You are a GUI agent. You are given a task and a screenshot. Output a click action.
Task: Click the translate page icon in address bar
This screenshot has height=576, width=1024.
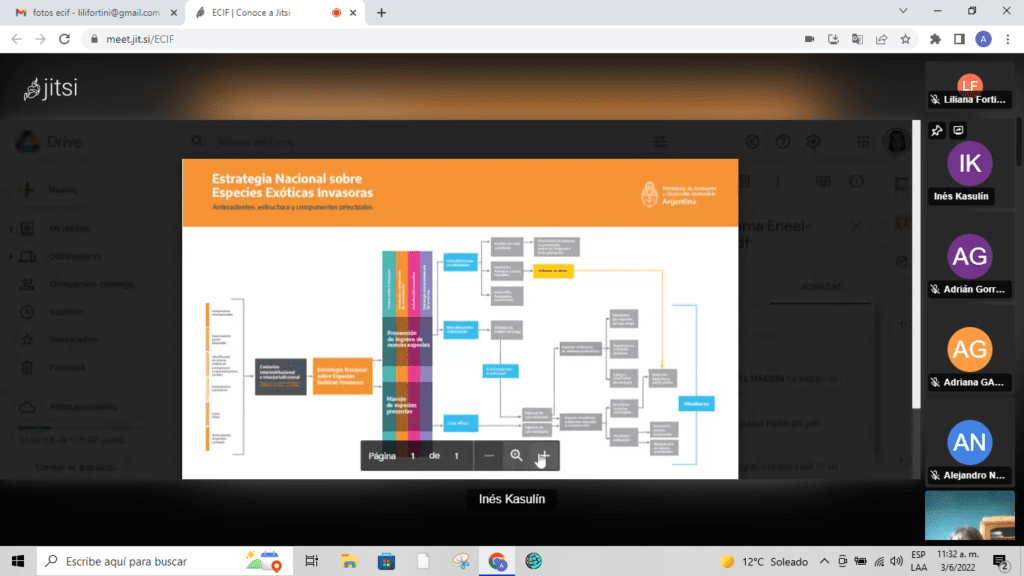[x=857, y=39]
